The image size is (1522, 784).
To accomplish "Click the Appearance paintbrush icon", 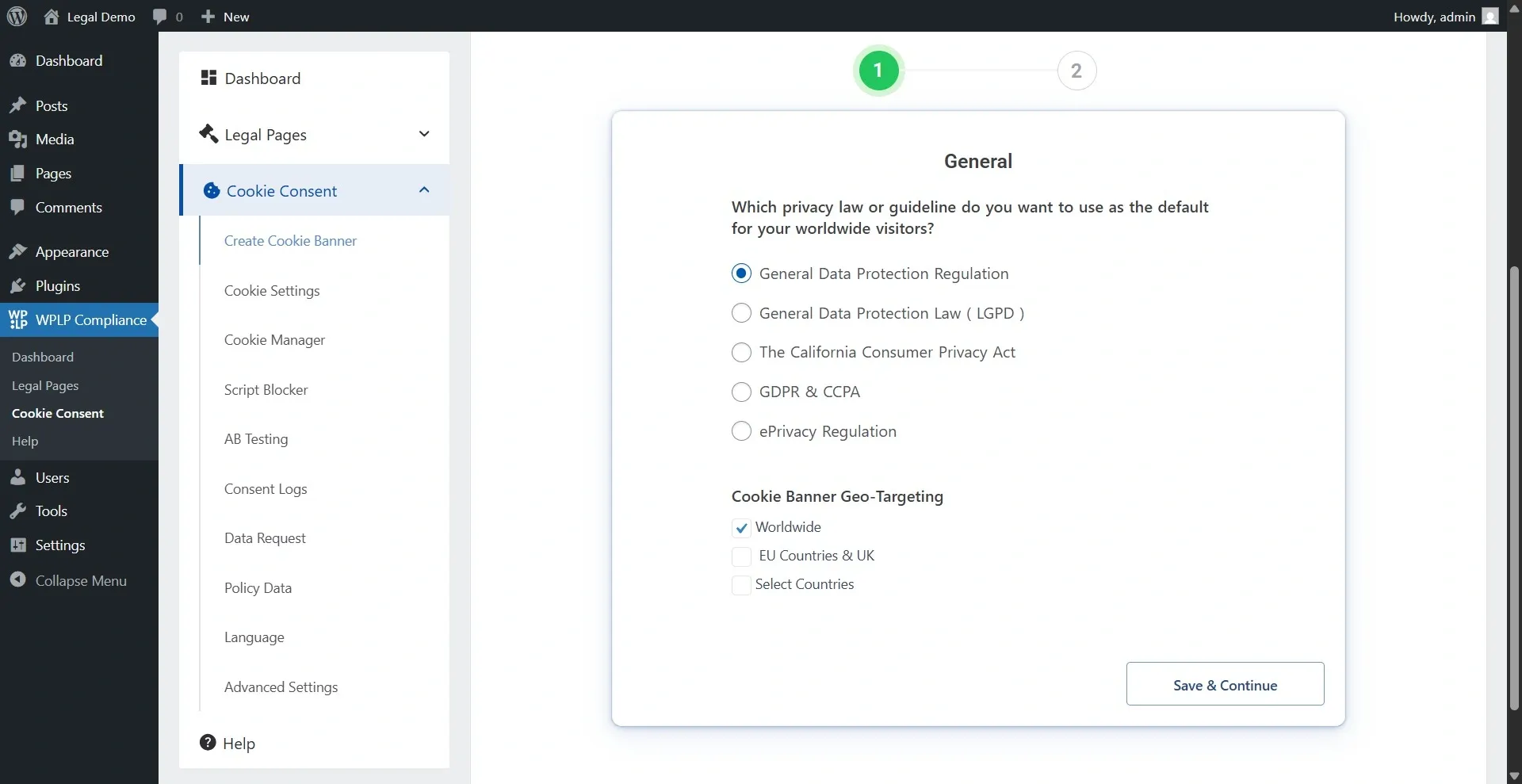I will 18,251.
